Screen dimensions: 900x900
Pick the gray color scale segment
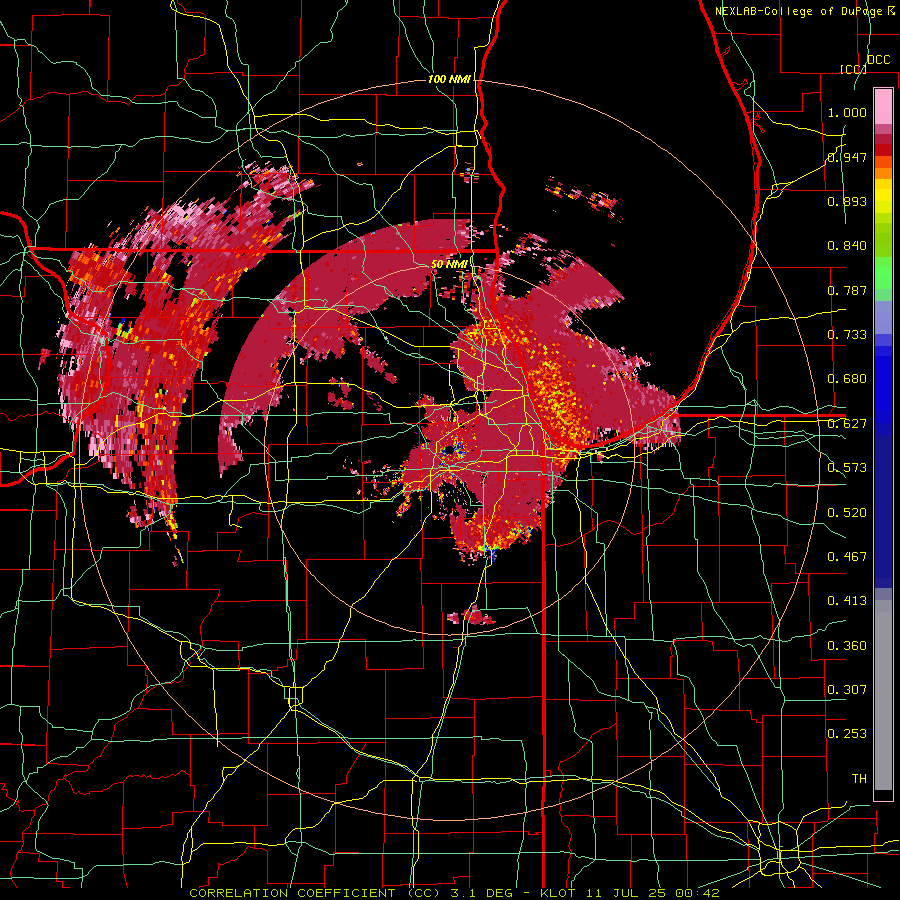click(883, 695)
